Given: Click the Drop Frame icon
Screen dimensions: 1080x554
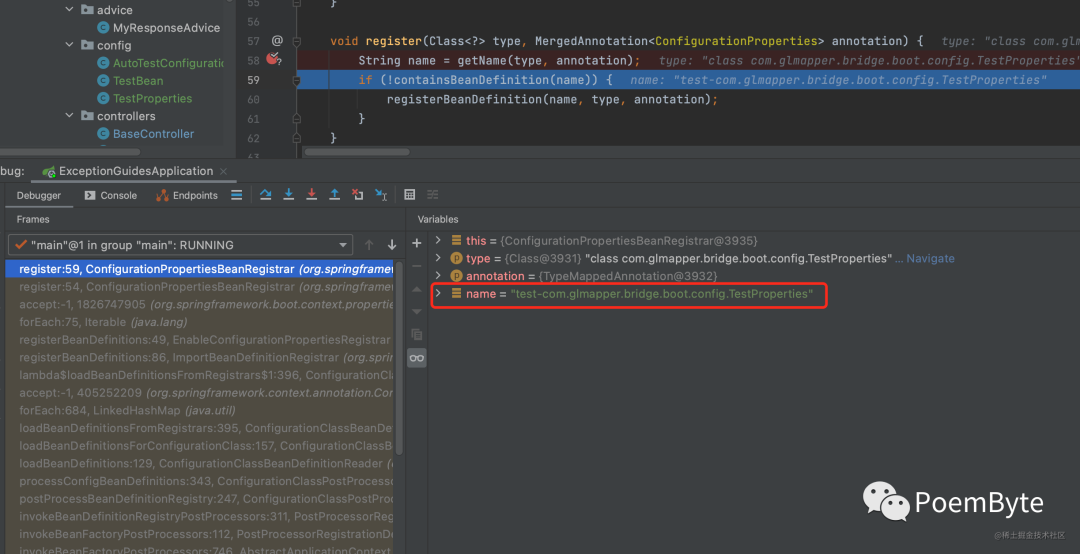Looking at the screenshot, I should coord(357,195).
